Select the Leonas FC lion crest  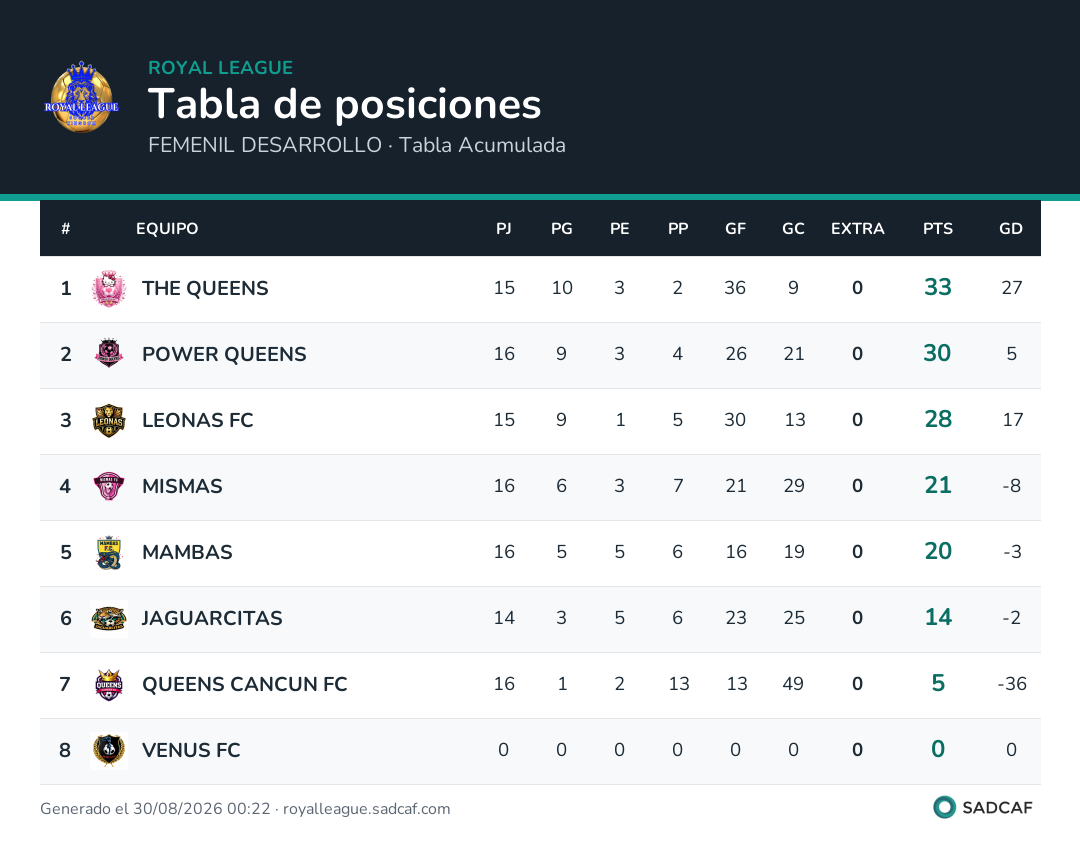pos(109,420)
